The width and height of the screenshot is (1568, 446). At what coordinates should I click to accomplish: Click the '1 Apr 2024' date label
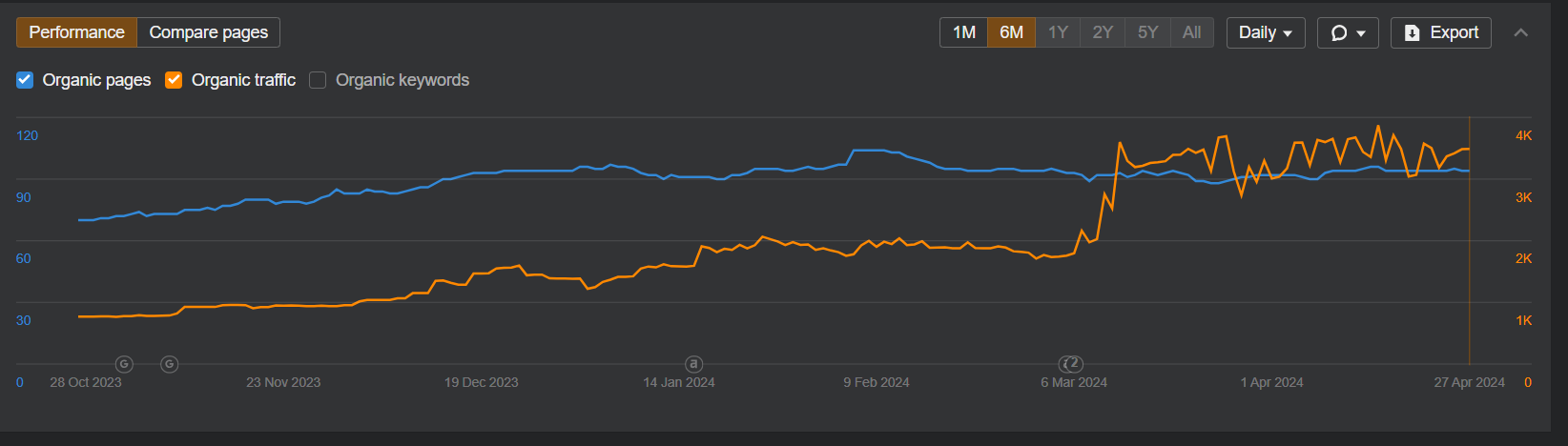(1271, 382)
